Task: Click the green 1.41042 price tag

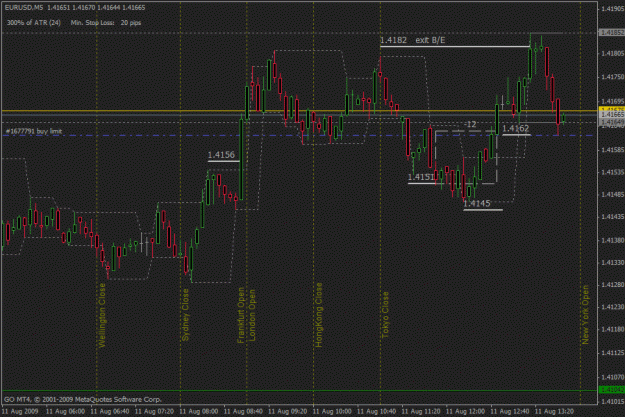Action: 612,389
